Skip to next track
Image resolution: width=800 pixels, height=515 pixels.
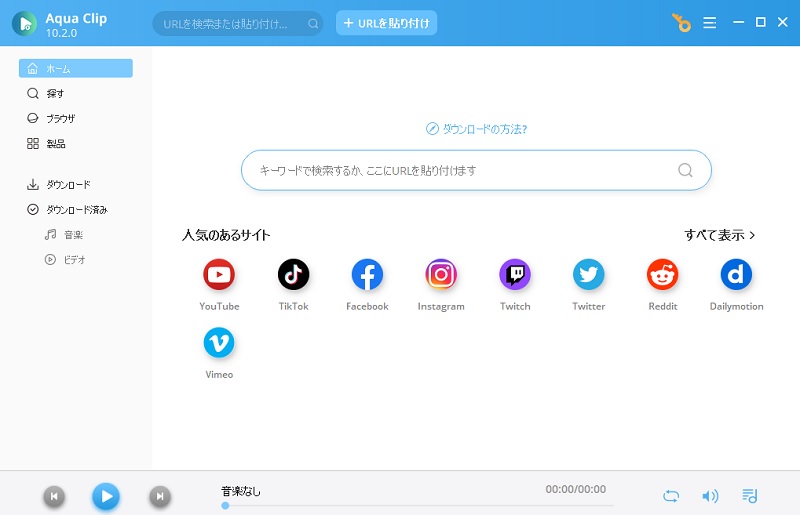pyautogui.click(x=160, y=496)
